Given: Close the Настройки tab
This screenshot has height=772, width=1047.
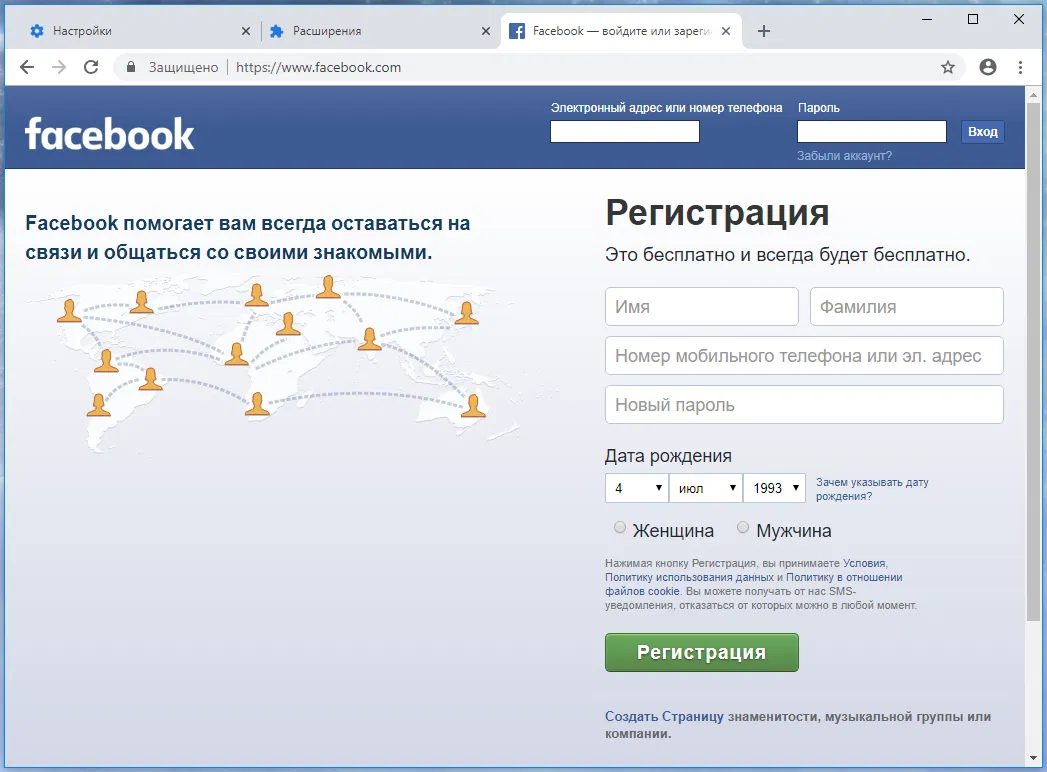Looking at the screenshot, I should pyautogui.click(x=246, y=31).
